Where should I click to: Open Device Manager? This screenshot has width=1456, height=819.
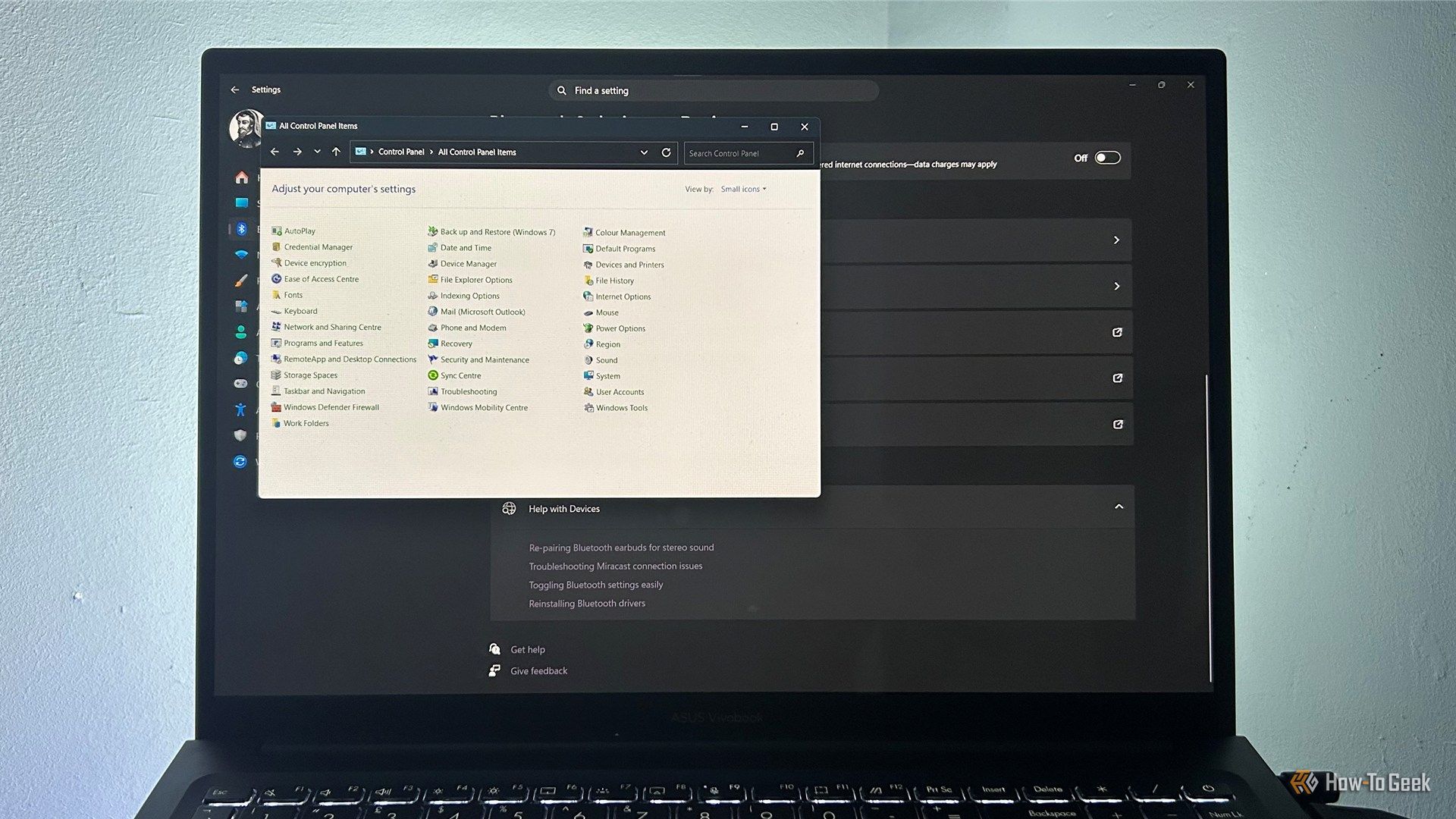tap(462, 264)
